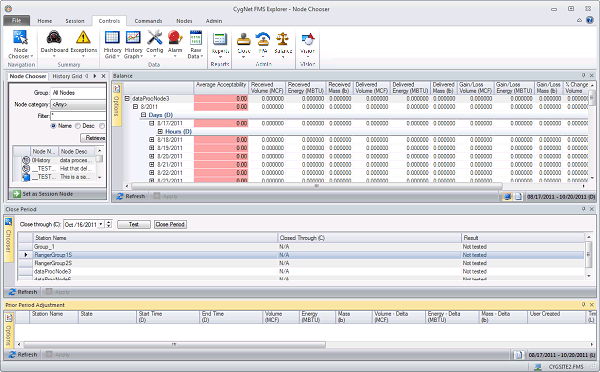The height and width of the screenshot is (372, 600).
Task: Open the Reports ribbon tool
Action: click(x=220, y=44)
